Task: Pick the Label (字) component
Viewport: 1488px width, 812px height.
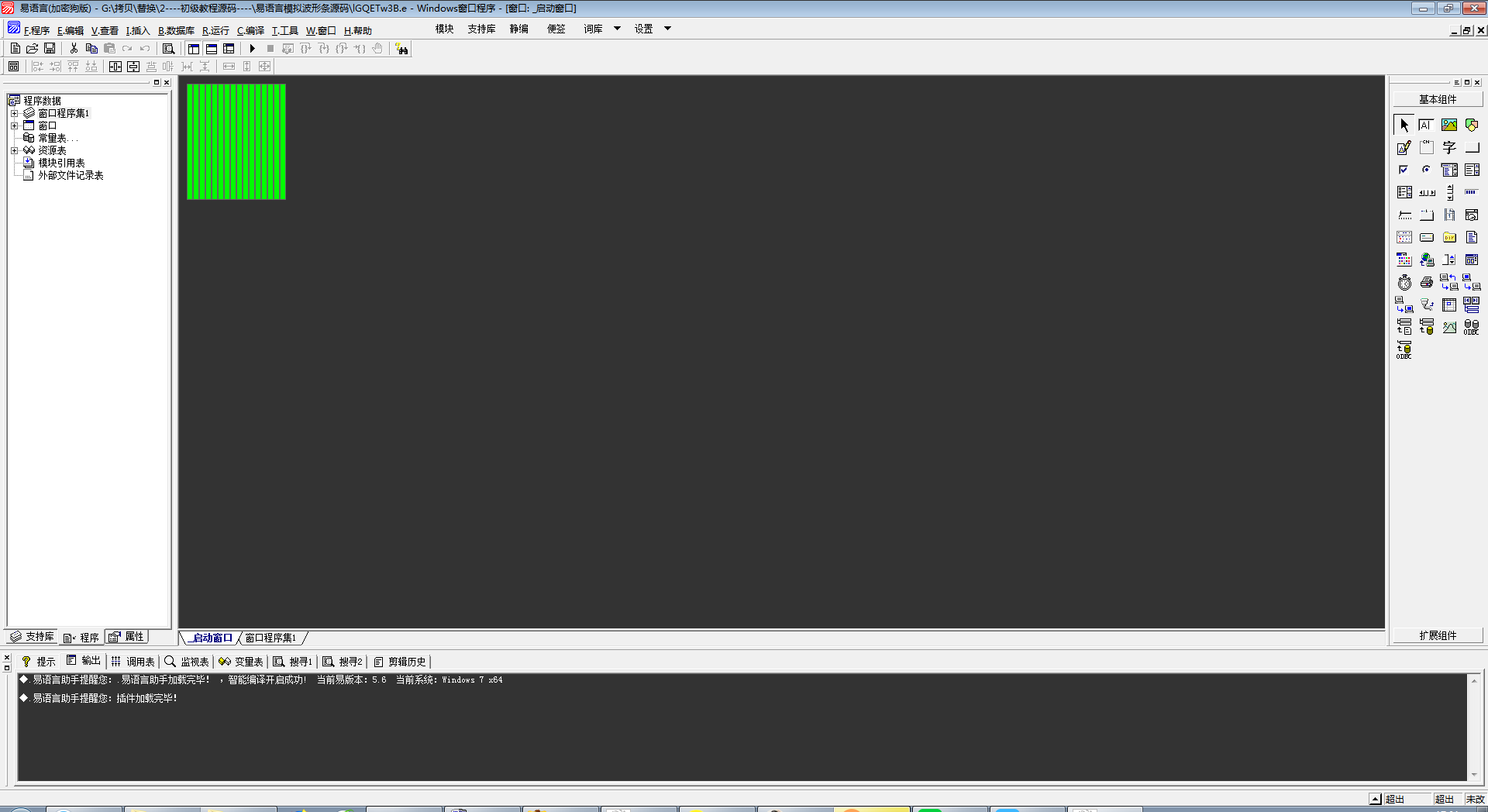Action: pos(1448,147)
